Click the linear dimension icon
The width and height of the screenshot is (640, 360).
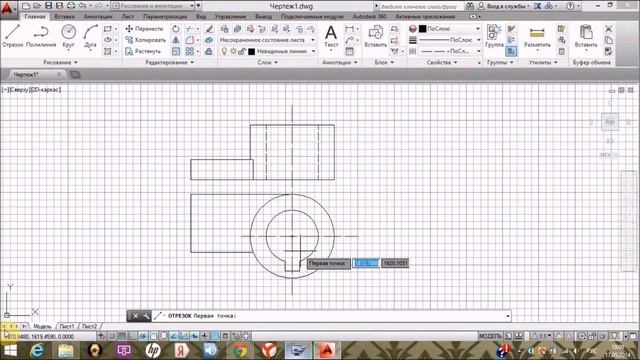click(x=349, y=29)
